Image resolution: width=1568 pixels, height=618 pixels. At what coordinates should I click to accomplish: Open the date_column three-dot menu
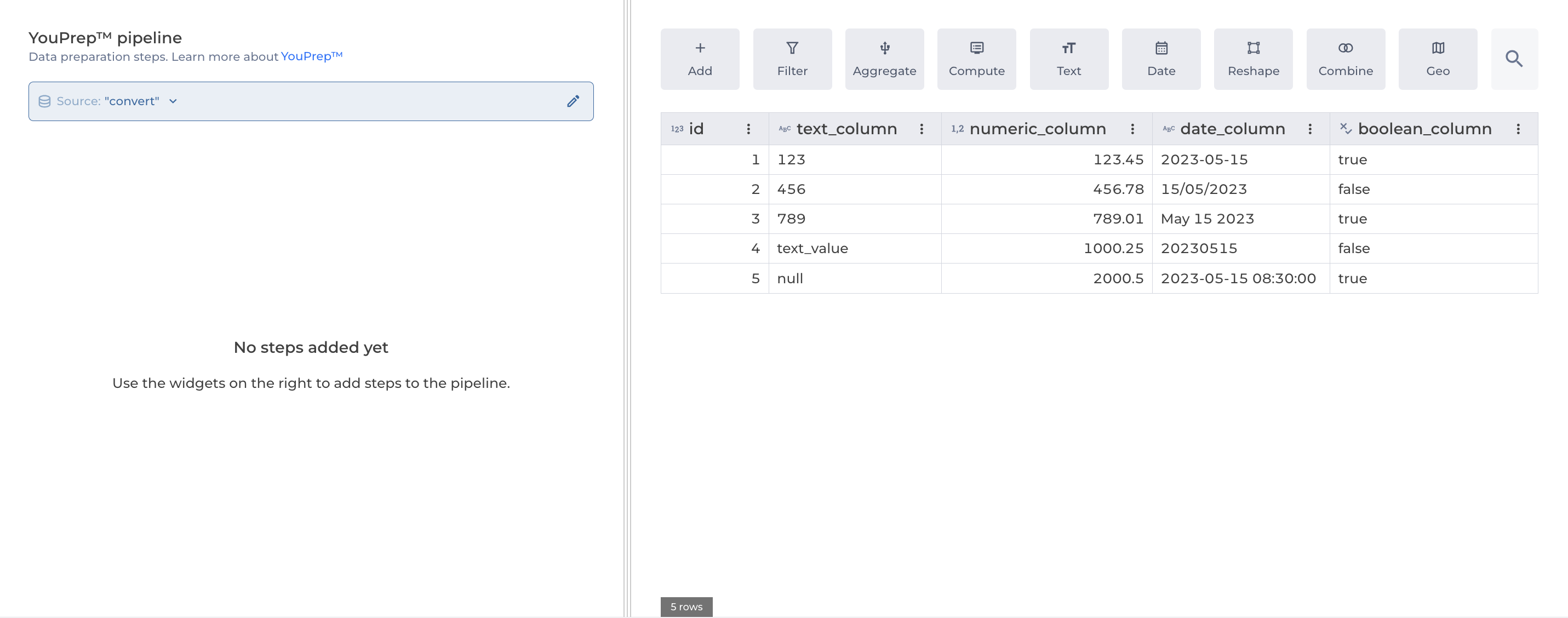tap(1310, 129)
